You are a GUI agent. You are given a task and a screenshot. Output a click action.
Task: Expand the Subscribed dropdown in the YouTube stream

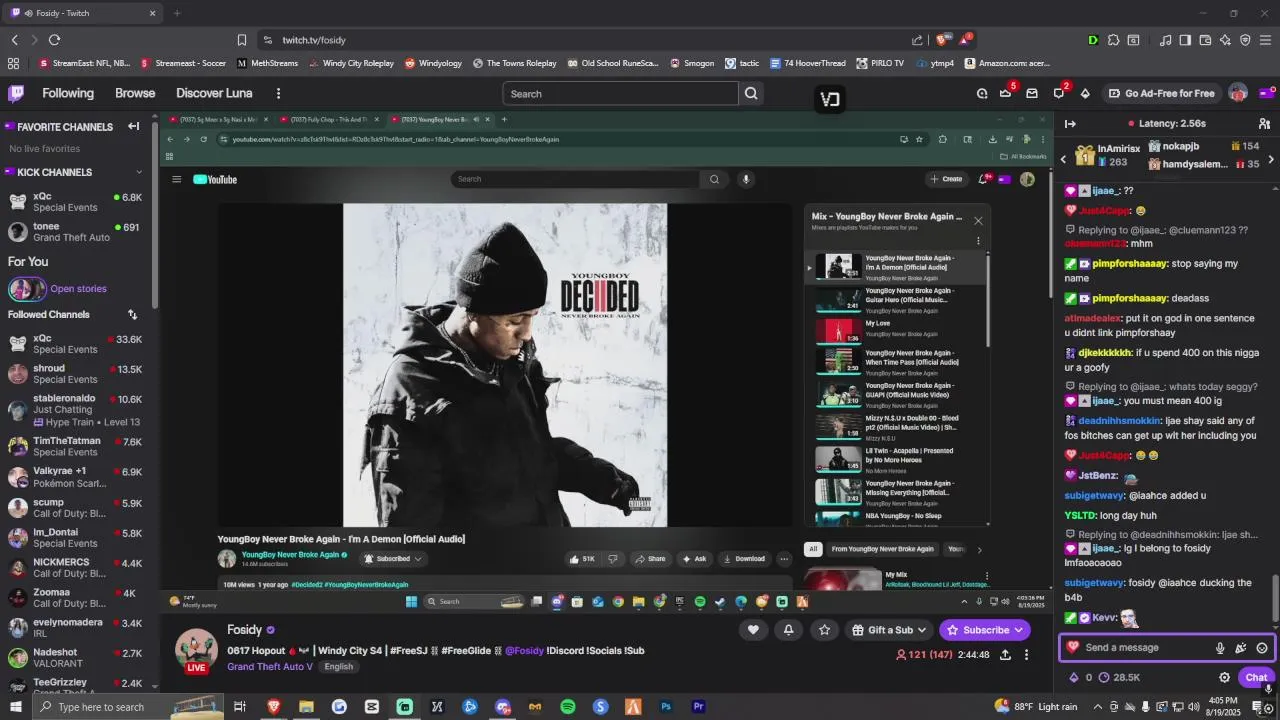tap(418, 559)
